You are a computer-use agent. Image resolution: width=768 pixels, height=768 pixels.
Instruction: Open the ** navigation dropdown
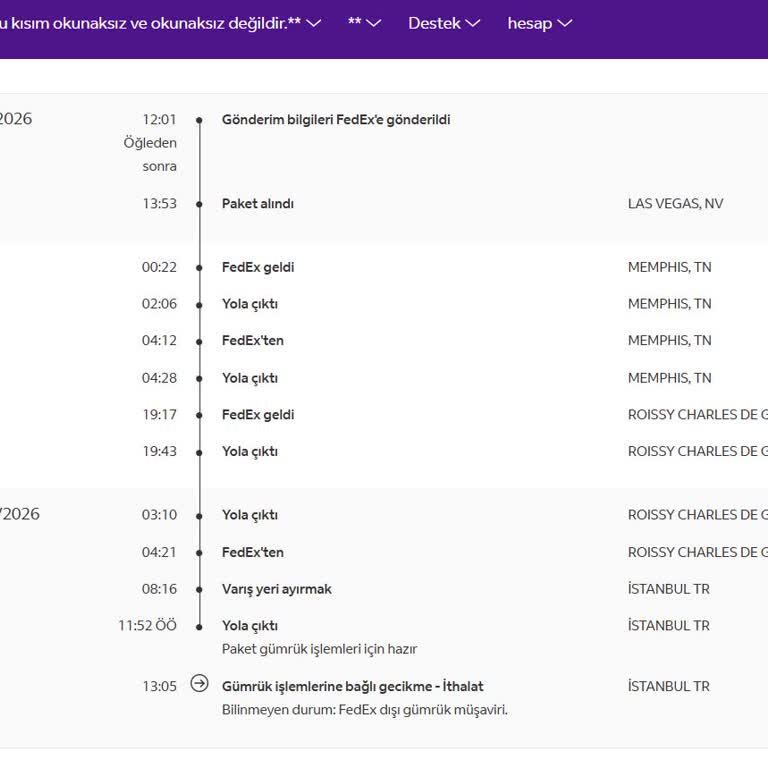click(364, 23)
